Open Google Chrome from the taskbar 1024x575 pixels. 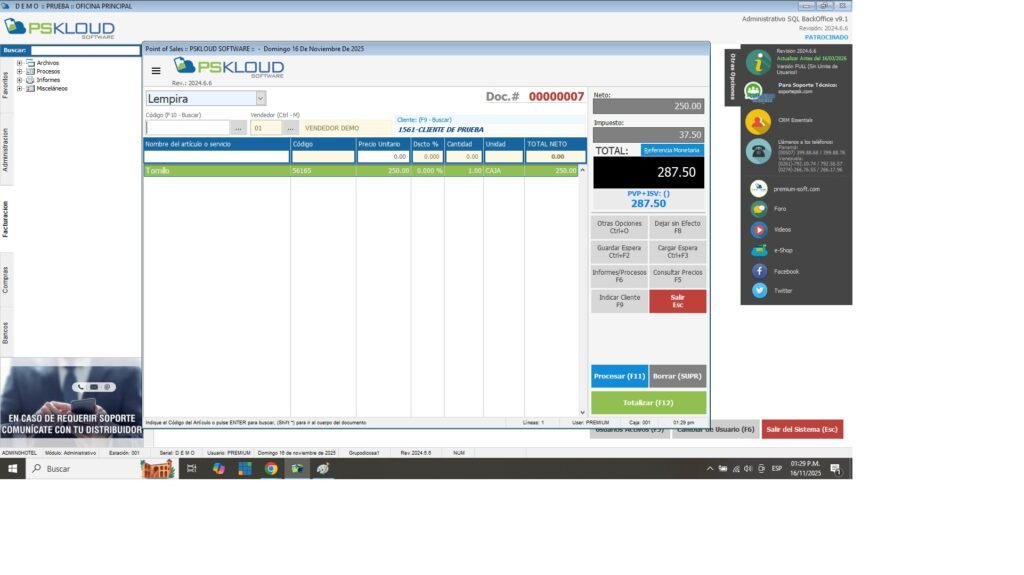tap(271, 468)
